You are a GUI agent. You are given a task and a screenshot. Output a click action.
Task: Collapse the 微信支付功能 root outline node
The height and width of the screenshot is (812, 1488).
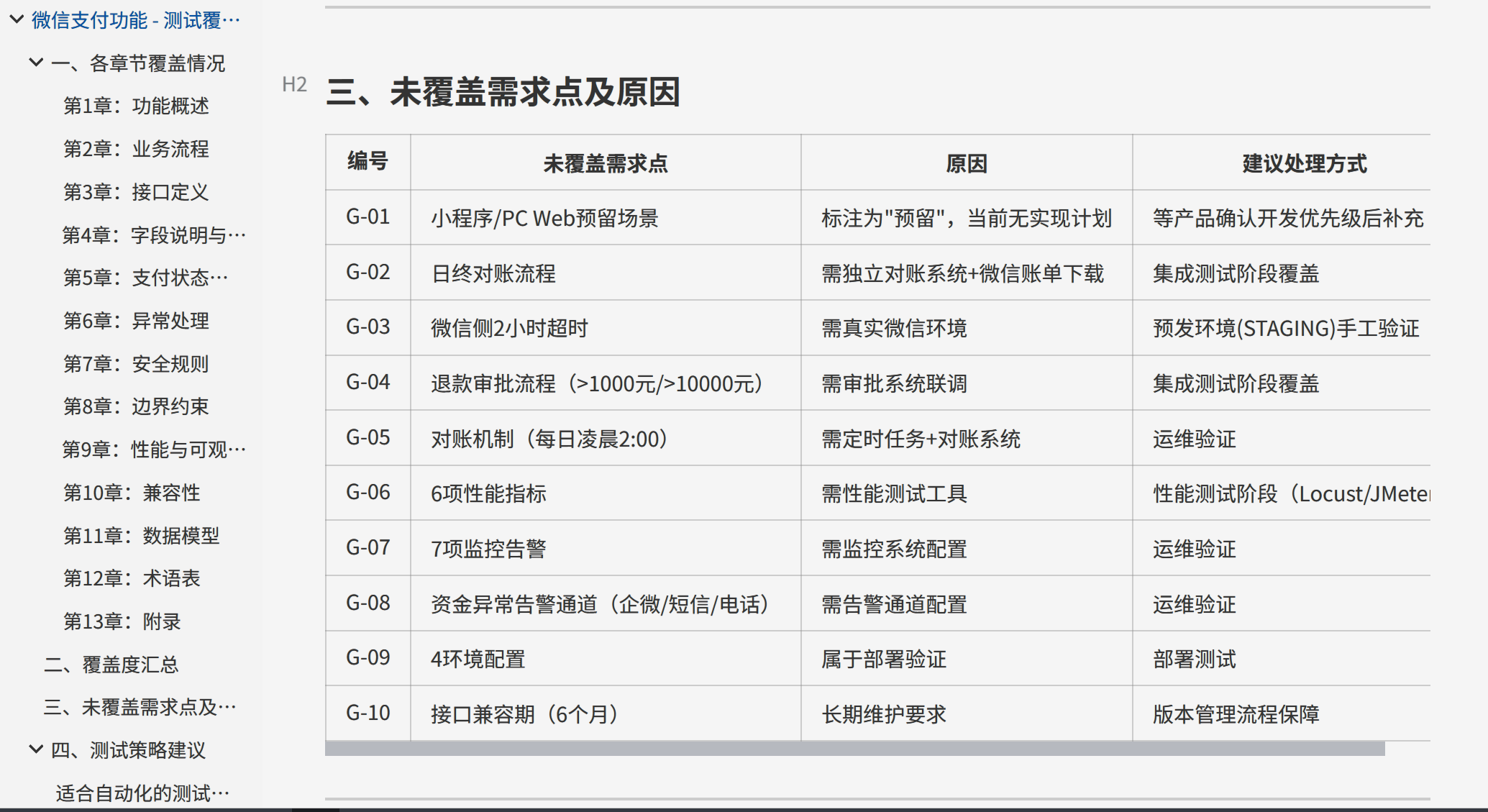point(16,20)
